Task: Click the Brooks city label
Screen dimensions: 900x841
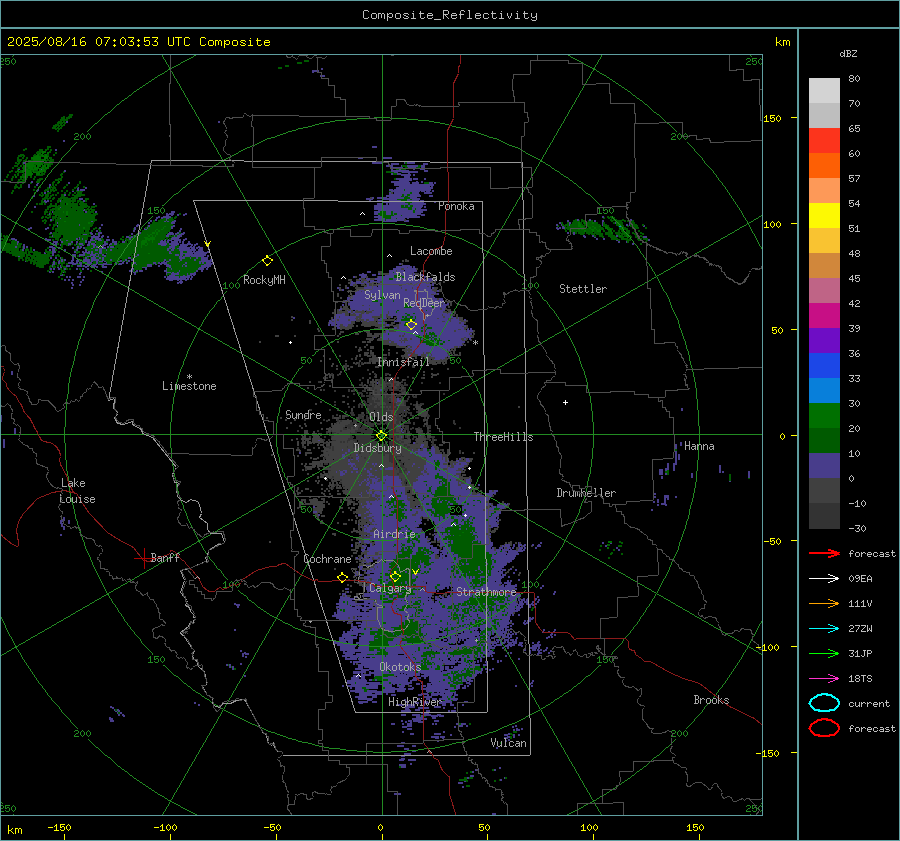Action: pos(711,700)
